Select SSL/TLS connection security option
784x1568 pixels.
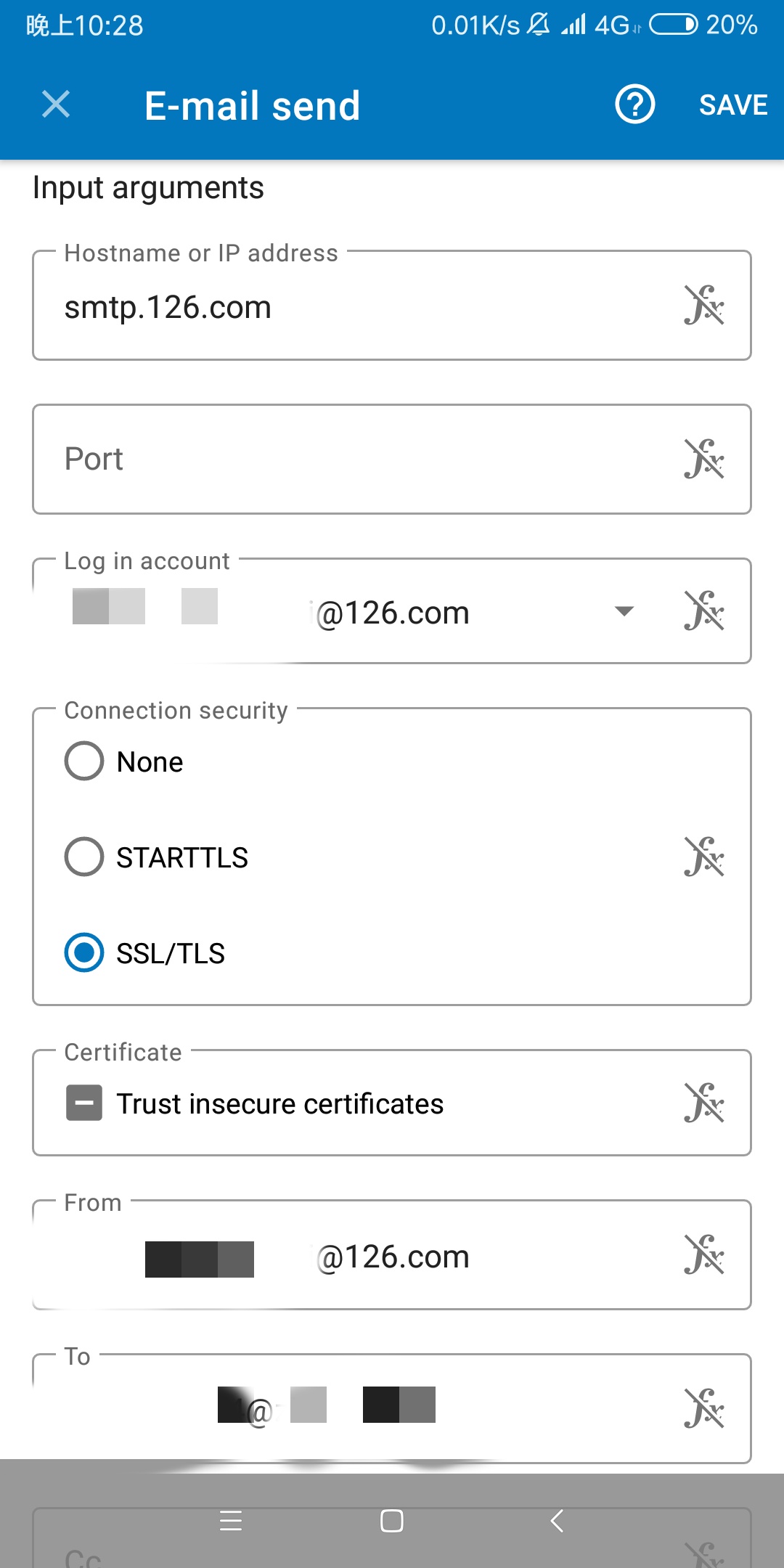(x=84, y=953)
